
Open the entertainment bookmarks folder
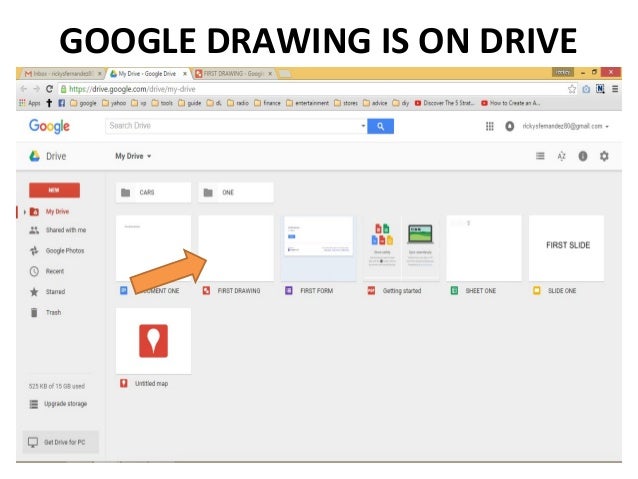click(307, 103)
